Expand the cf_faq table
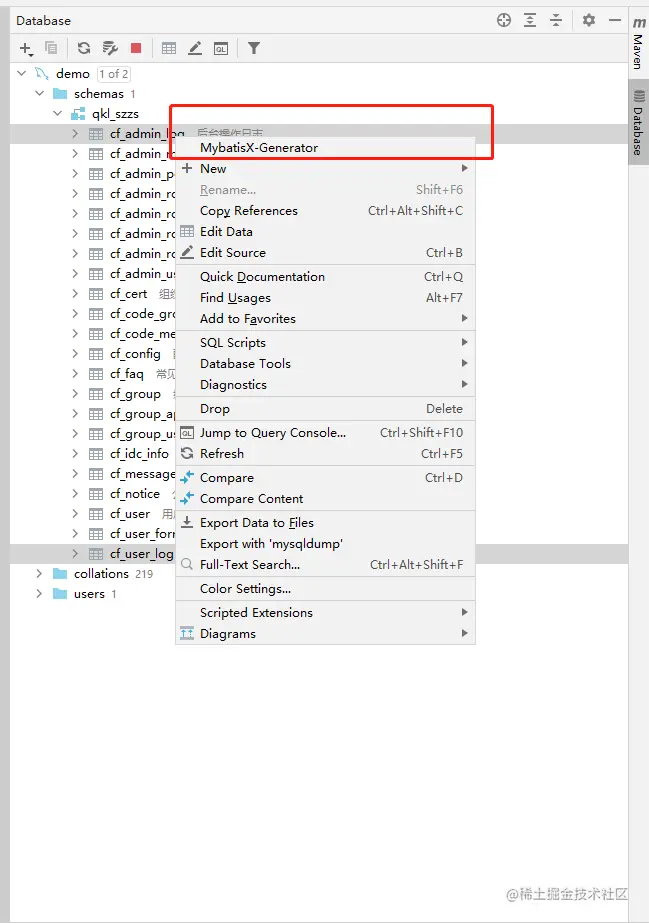Image resolution: width=649 pixels, height=923 pixels. coord(75,374)
